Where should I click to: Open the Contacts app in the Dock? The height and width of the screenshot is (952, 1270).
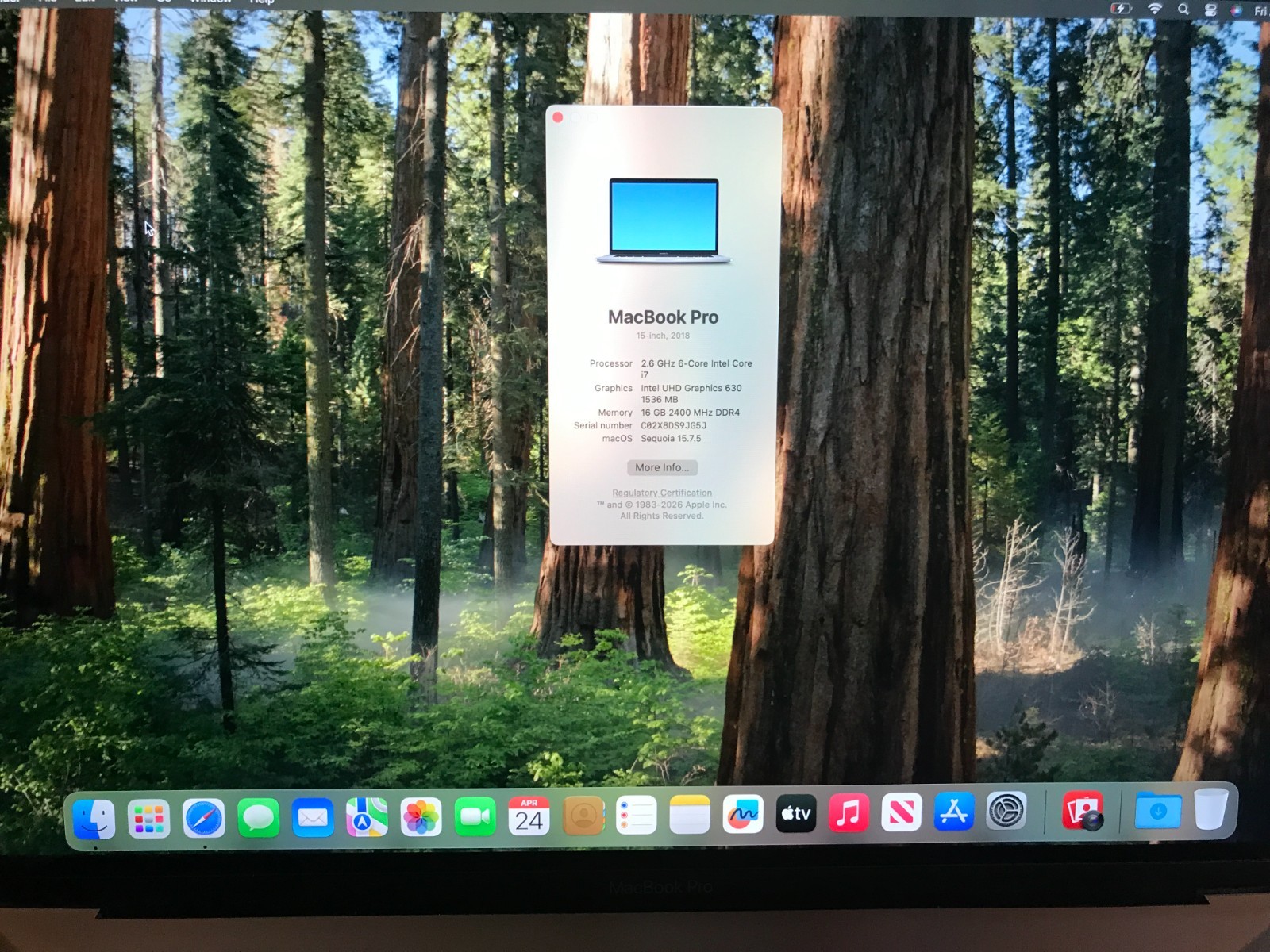point(583,816)
